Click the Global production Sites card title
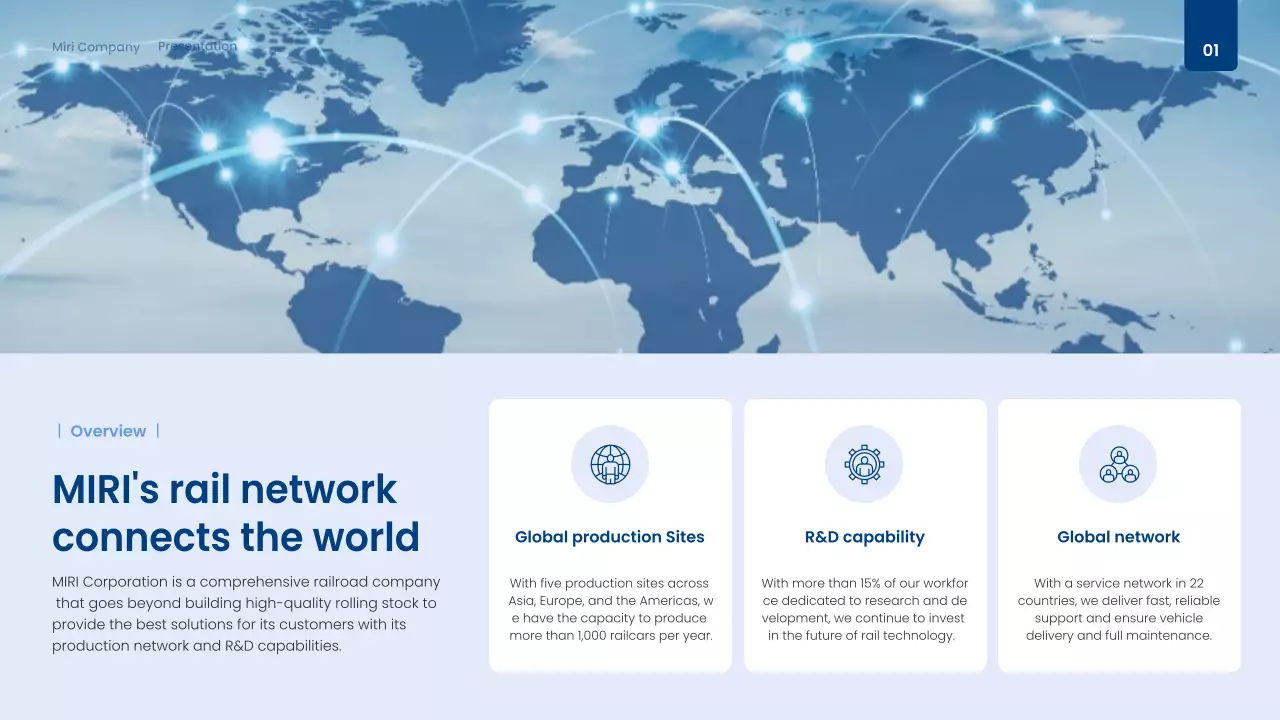Screen dimensions: 1280x720 point(610,537)
